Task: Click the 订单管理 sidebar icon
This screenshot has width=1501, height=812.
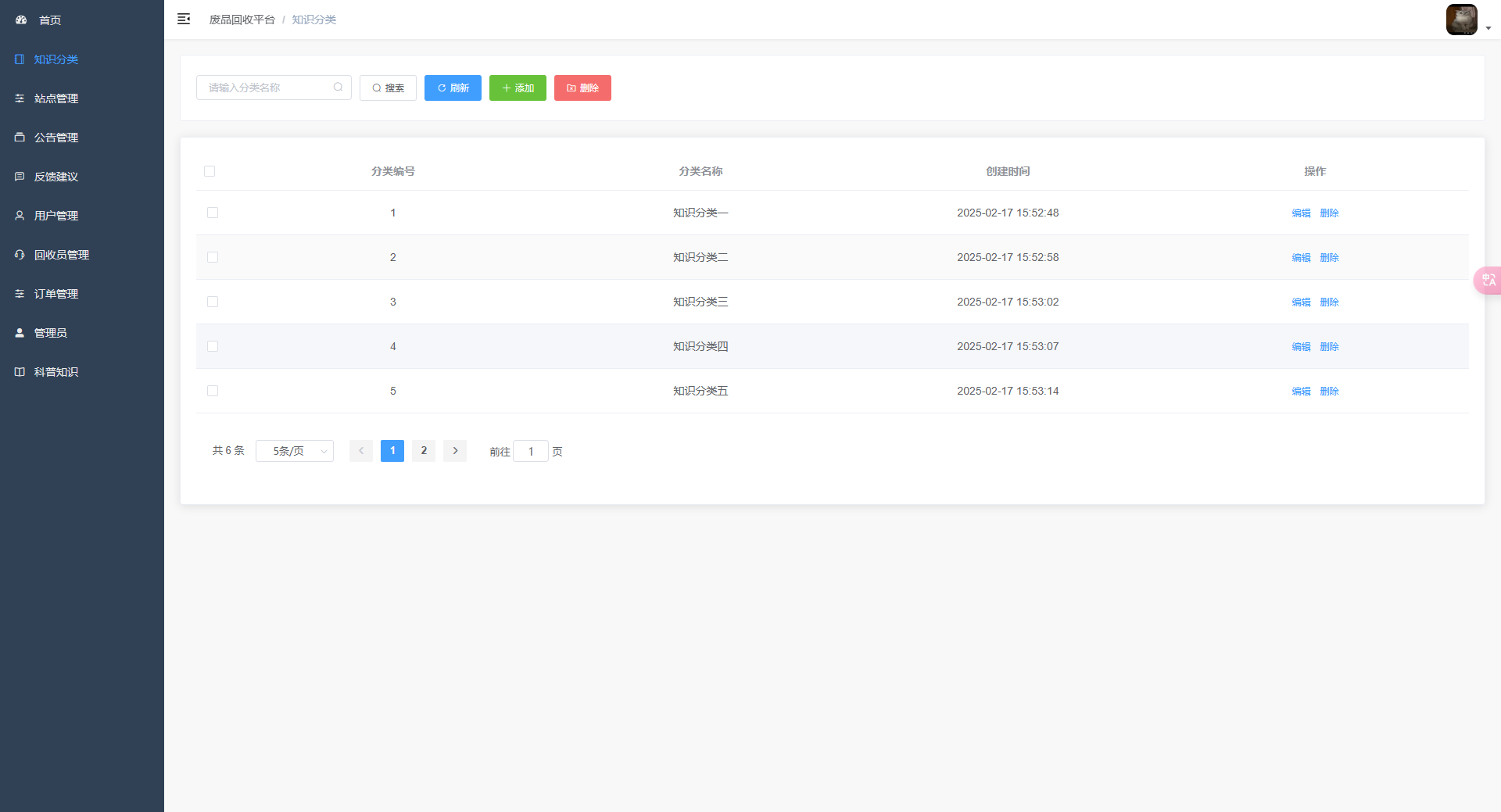Action: (20, 293)
